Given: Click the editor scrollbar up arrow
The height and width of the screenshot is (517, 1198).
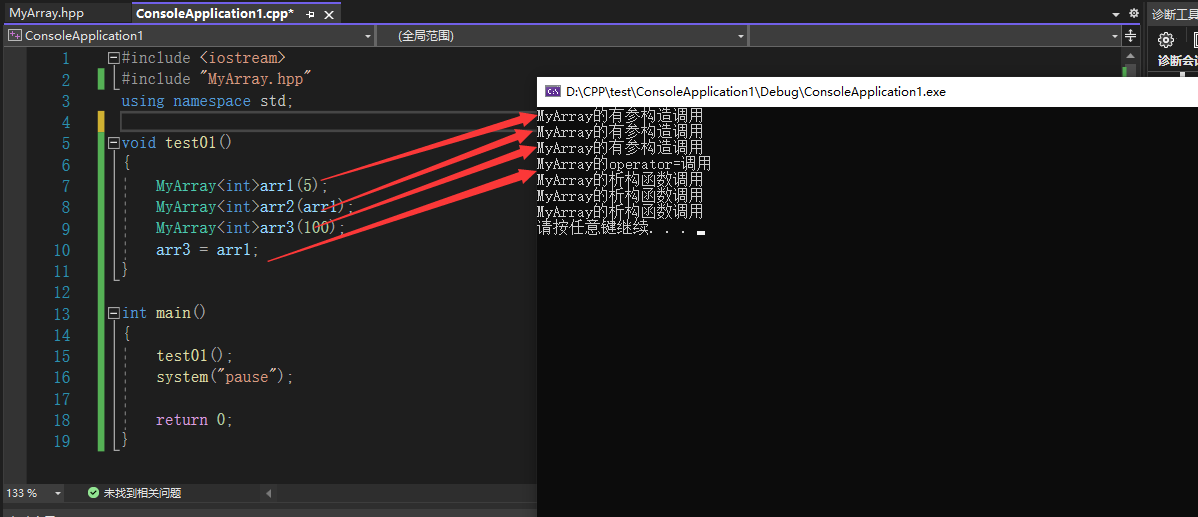Looking at the screenshot, I should point(1130,57).
